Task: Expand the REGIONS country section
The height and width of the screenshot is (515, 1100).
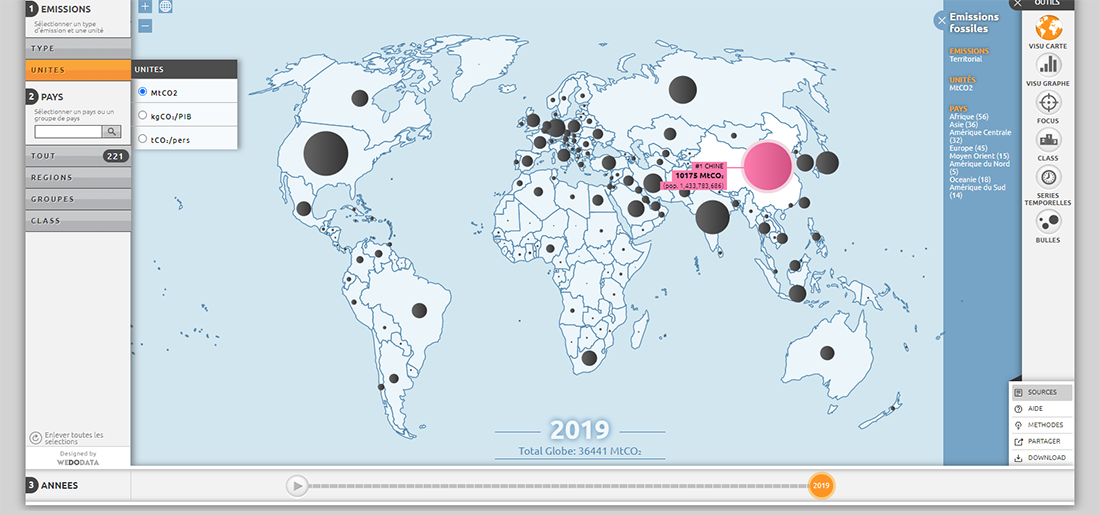Action: tap(78, 178)
